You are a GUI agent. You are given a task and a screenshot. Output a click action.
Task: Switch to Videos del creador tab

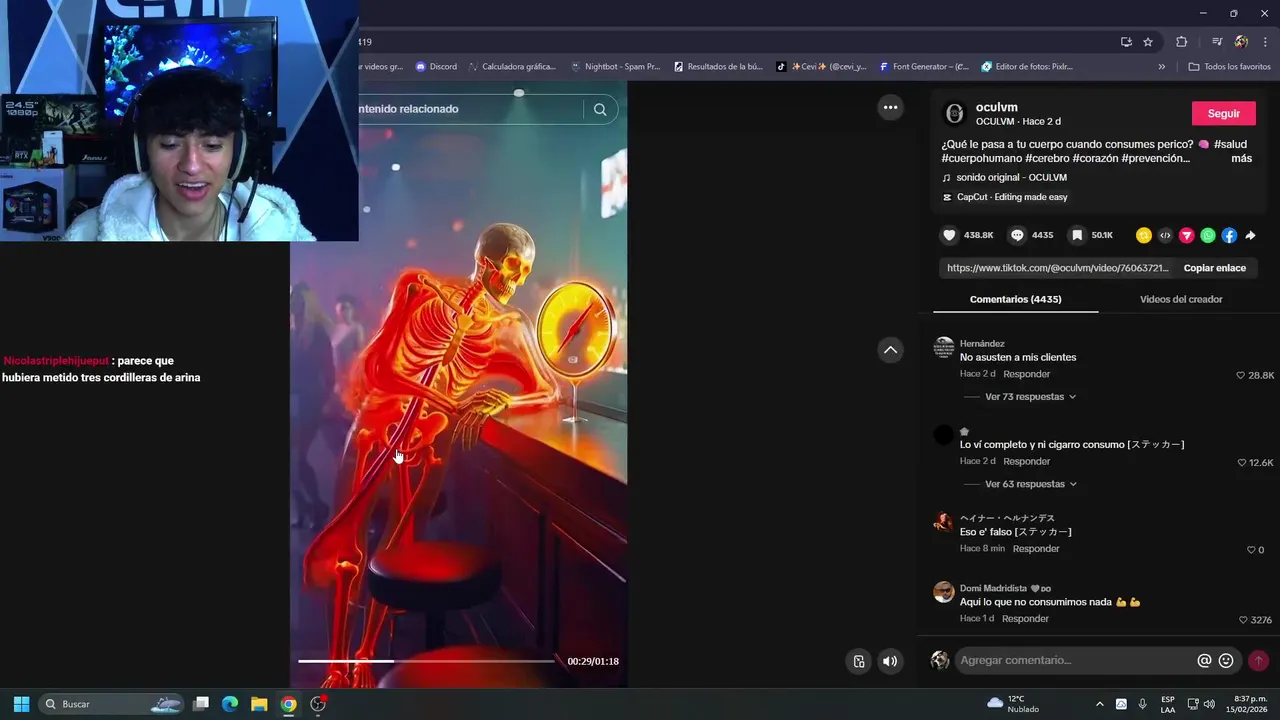click(x=1181, y=299)
